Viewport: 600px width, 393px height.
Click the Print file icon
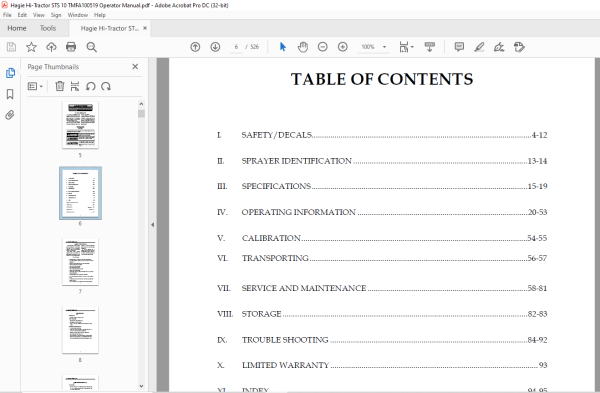pos(71,47)
